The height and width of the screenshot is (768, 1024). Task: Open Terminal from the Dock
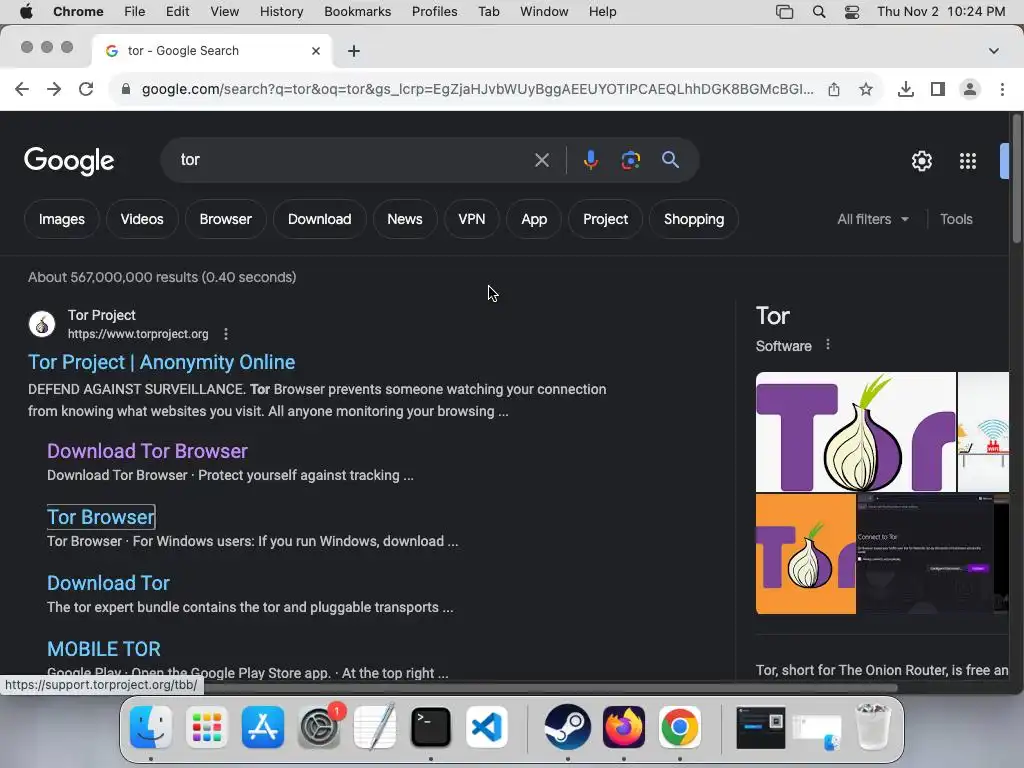(431, 727)
